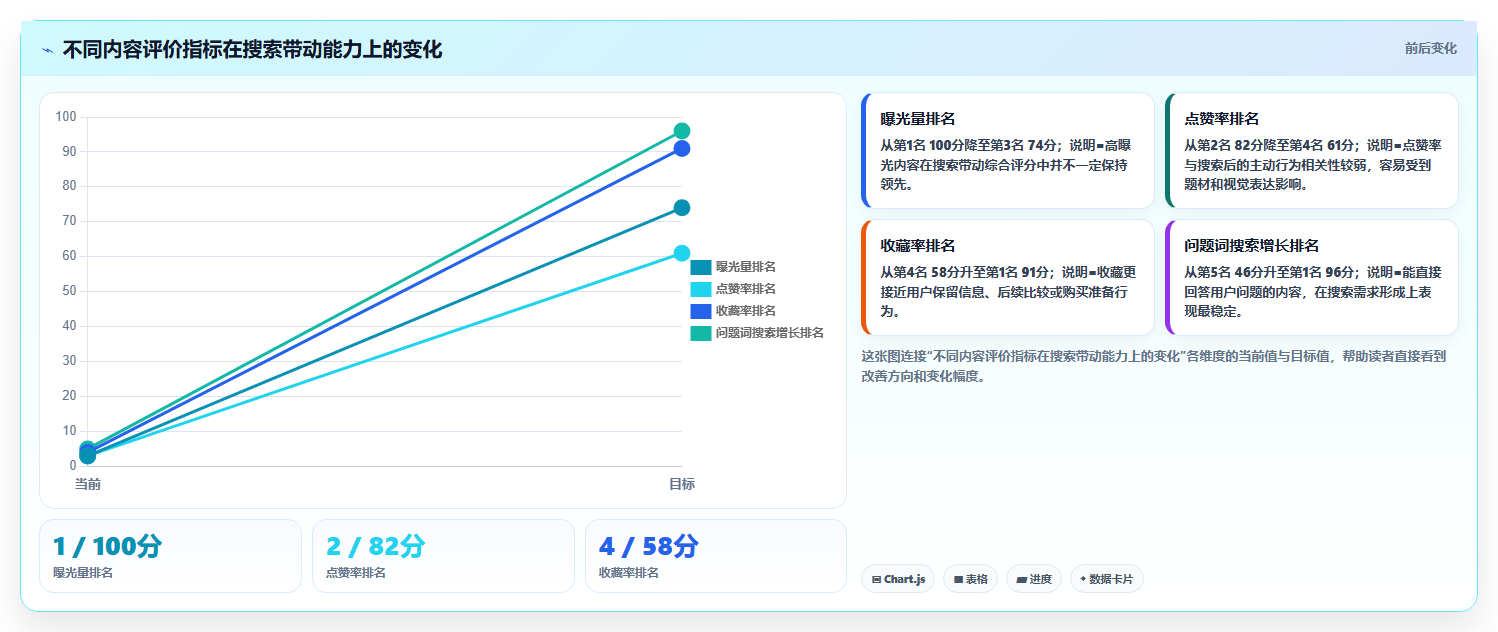Click the 91 target point of blue line
The image size is (1498, 632).
[682, 149]
